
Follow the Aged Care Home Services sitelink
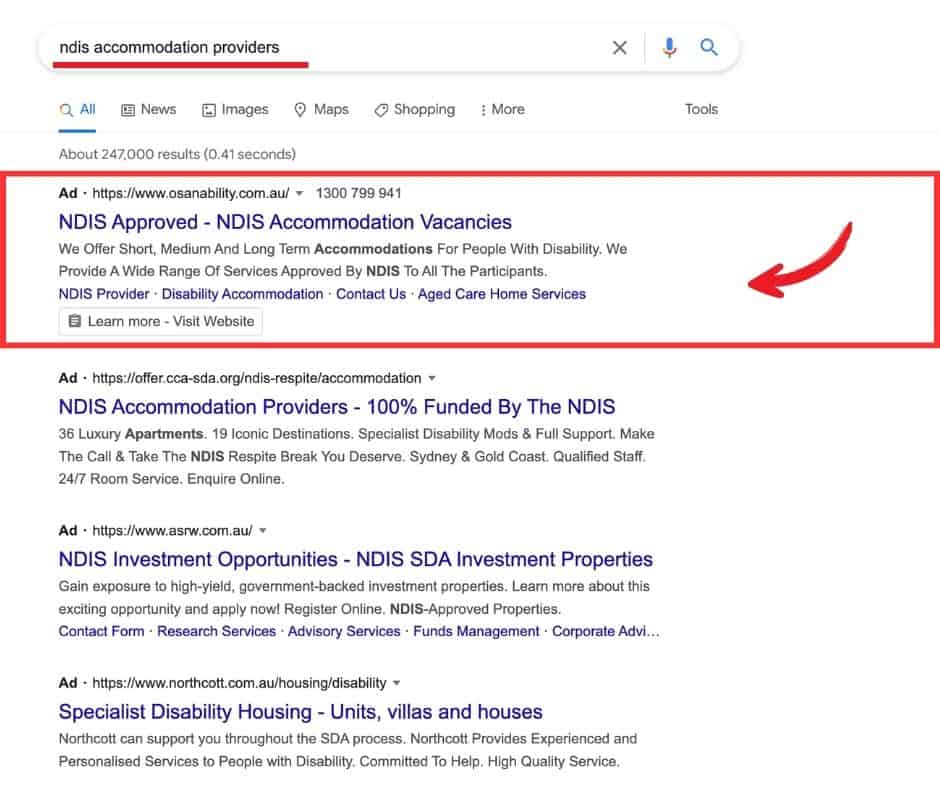coord(501,294)
